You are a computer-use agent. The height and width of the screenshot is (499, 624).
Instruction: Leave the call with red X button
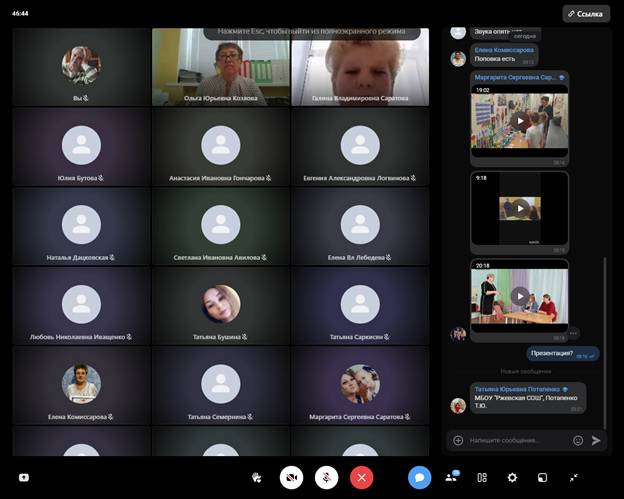point(361,478)
